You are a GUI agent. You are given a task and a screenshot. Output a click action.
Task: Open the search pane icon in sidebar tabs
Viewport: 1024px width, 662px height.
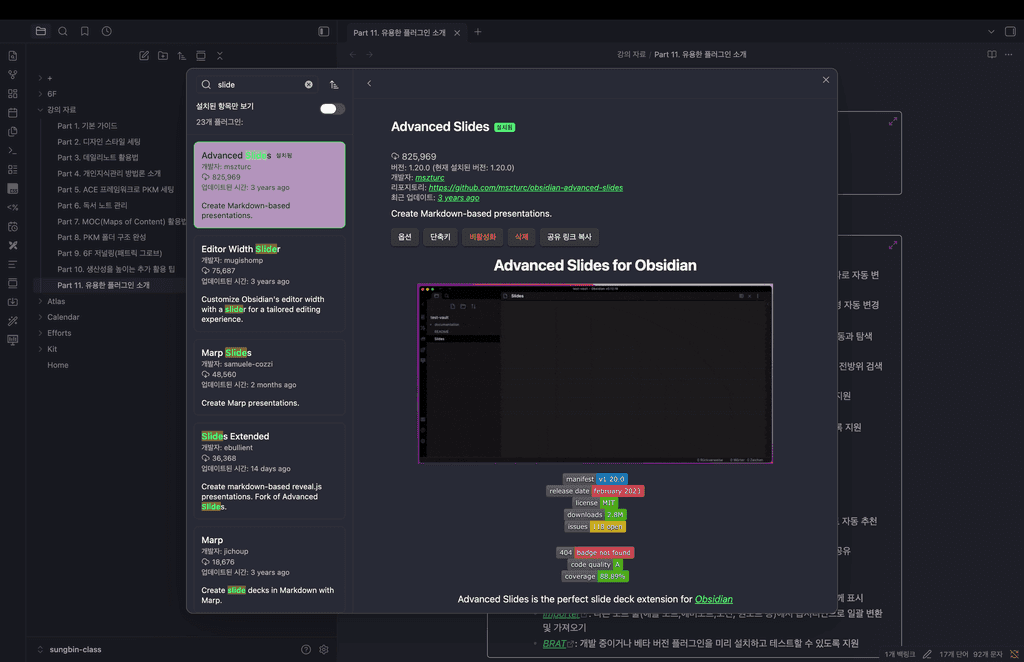(x=63, y=31)
